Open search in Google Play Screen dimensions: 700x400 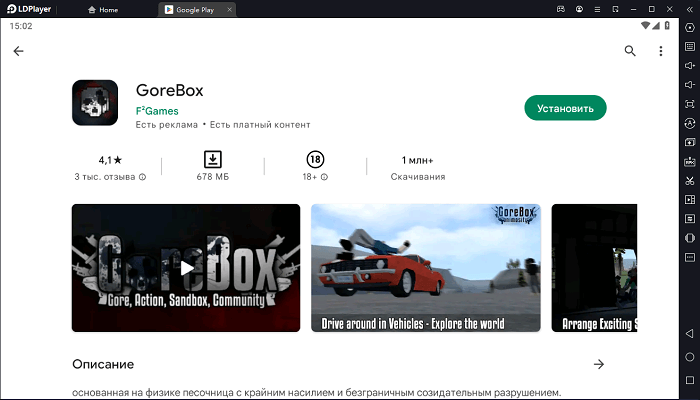[630, 51]
